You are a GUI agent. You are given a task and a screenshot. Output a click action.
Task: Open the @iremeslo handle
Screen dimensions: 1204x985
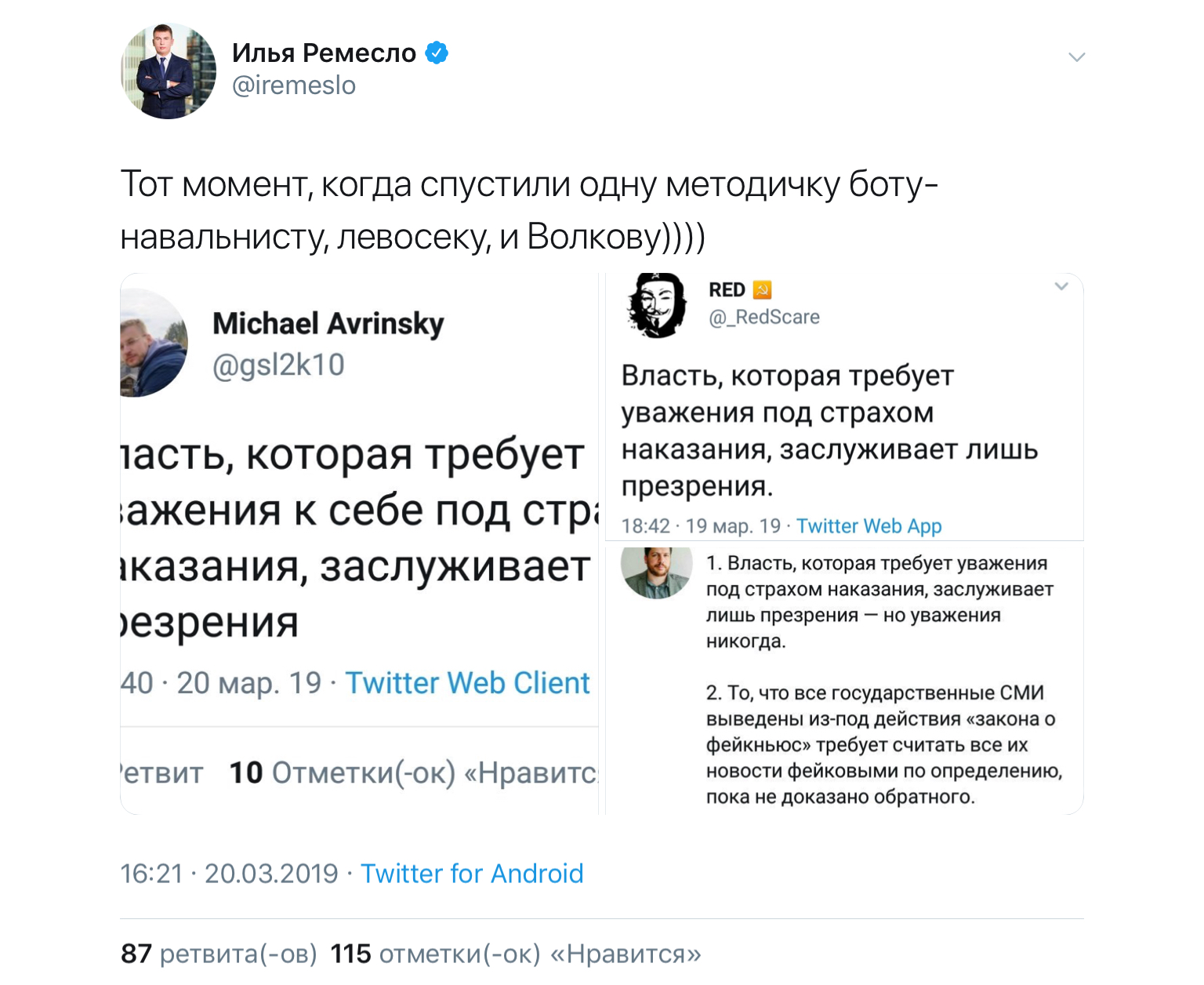click(294, 85)
